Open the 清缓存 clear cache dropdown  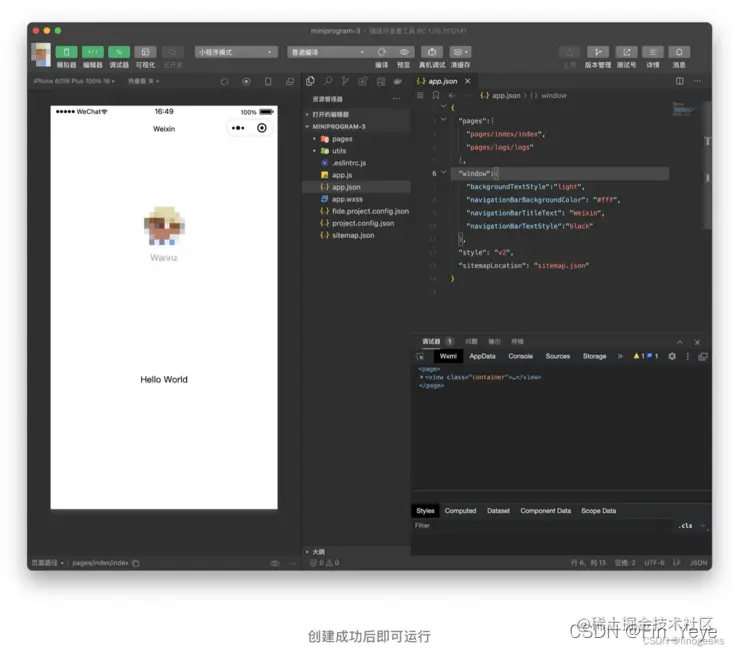pyautogui.click(x=460, y=52)
